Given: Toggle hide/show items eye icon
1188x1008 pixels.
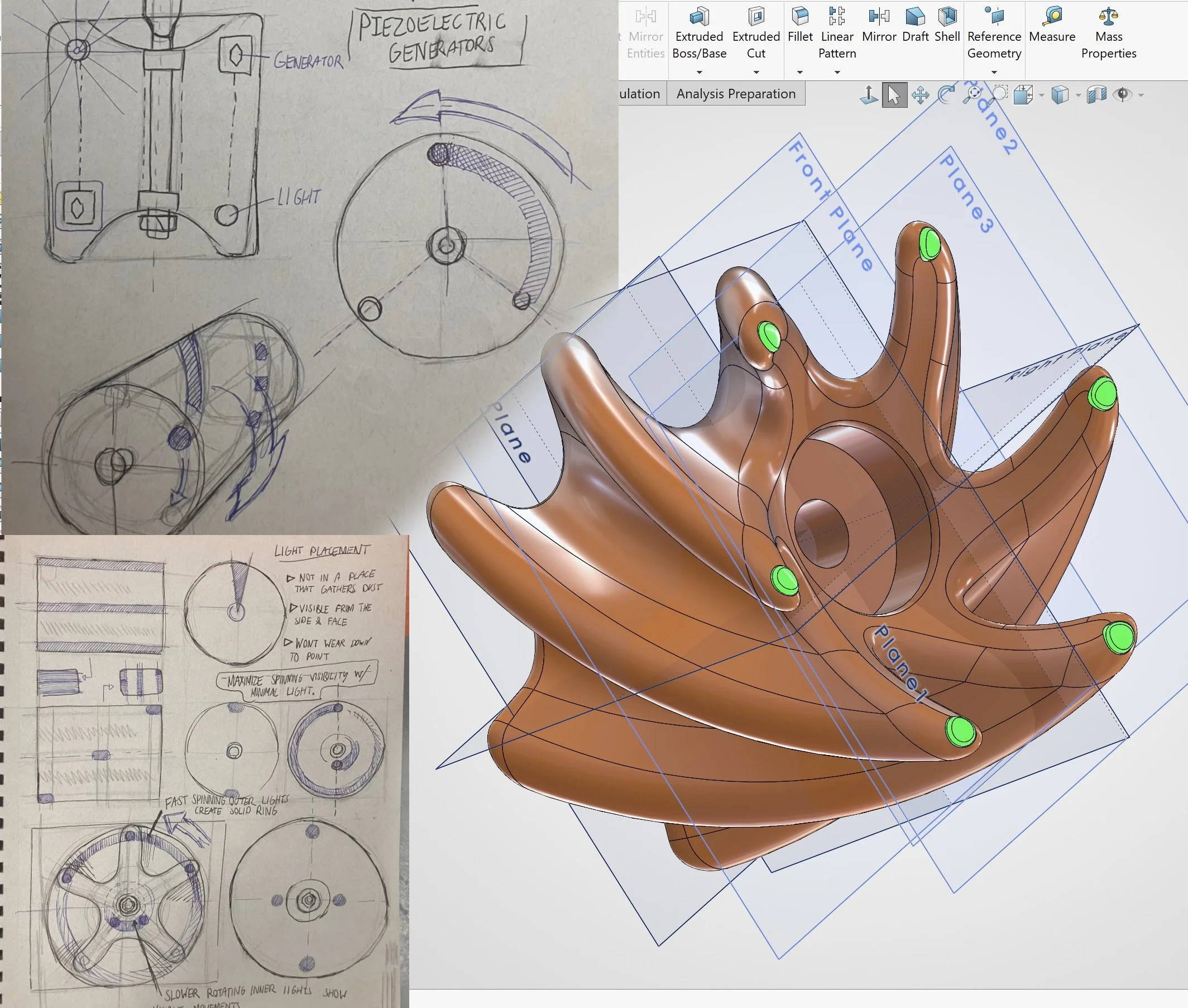Looking at the screenshot, I should click(x=1122, y=95).
